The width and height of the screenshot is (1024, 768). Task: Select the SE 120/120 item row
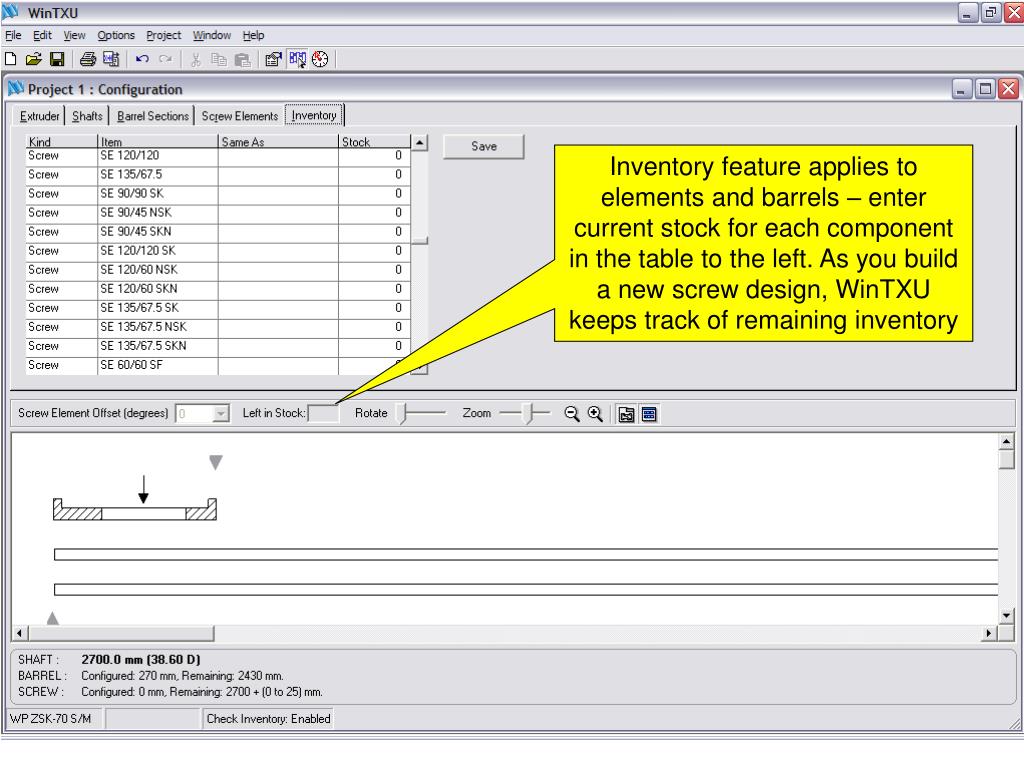218,155
